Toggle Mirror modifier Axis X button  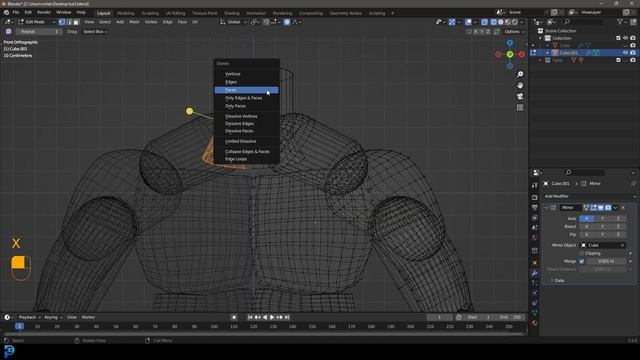[x=587, y=219]
